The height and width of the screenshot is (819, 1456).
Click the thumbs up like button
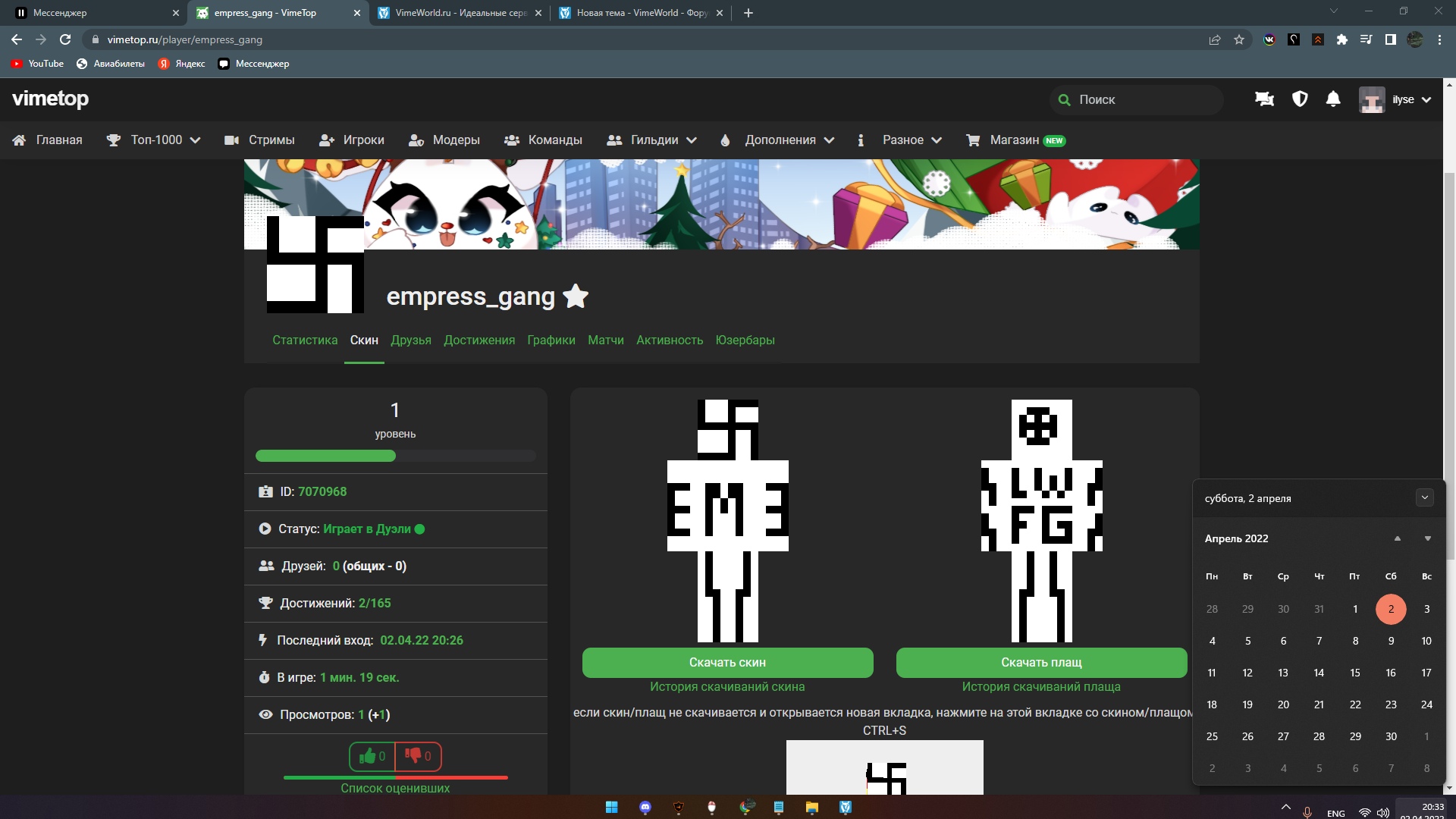372,756
